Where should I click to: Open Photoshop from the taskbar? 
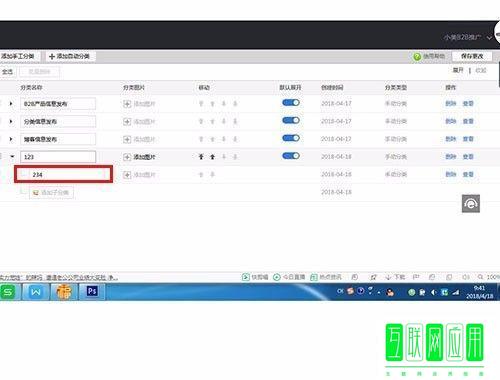tap(92, 292)
